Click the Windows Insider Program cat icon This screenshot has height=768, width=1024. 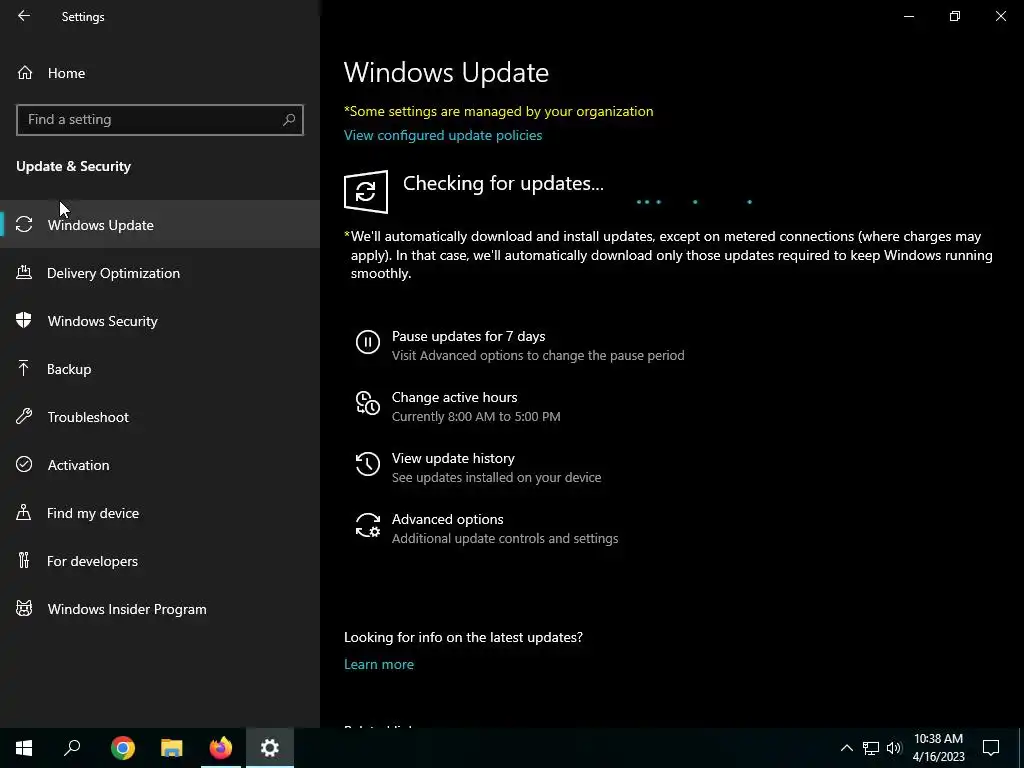[x=24, y=608]
